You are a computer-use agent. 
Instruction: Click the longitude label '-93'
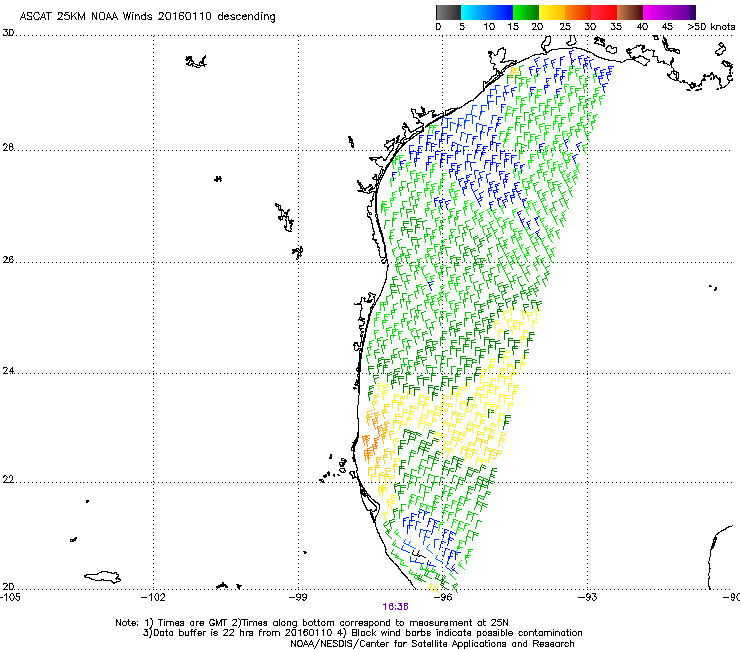point(587,597)
